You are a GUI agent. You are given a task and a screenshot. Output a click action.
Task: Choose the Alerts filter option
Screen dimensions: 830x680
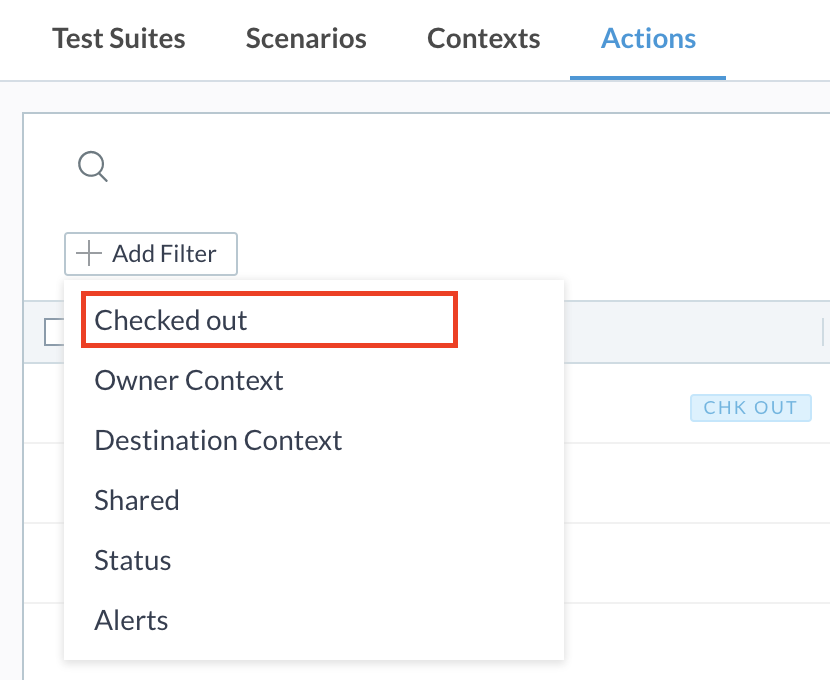point(131,620)
